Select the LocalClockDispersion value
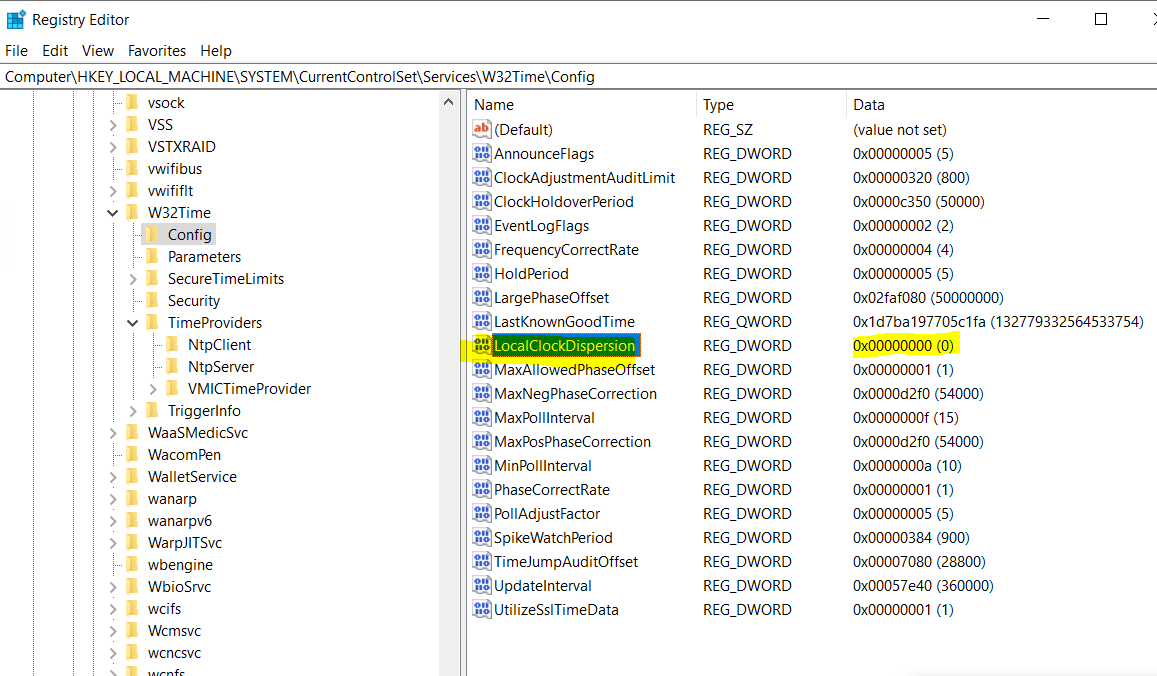 pos(564,345)
